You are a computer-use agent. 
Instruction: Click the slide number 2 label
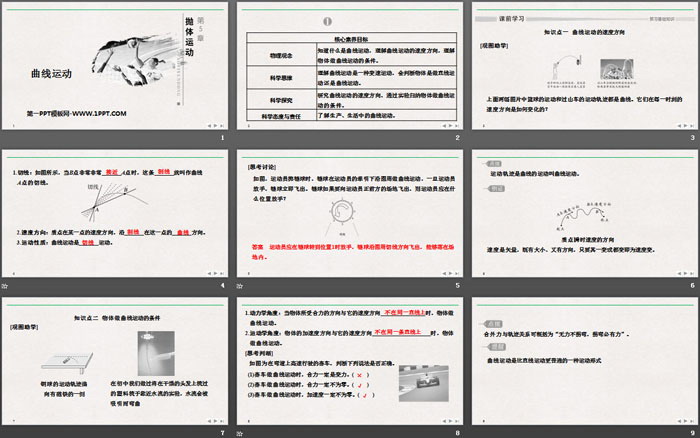tap(457, 138)
